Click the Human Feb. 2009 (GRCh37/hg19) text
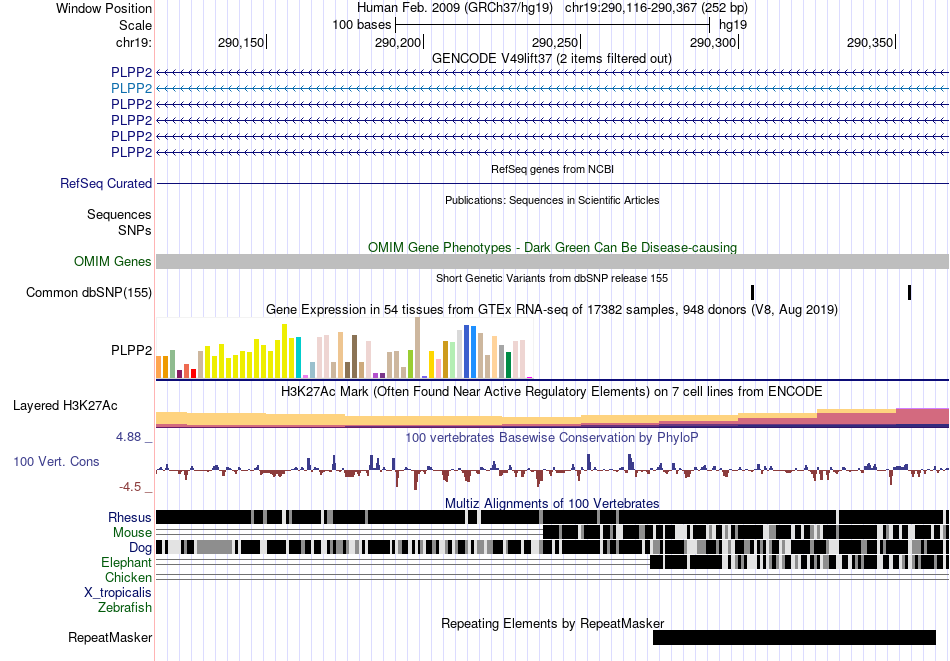The width and height of the screenshot is (950, 661). pos(454,8)
